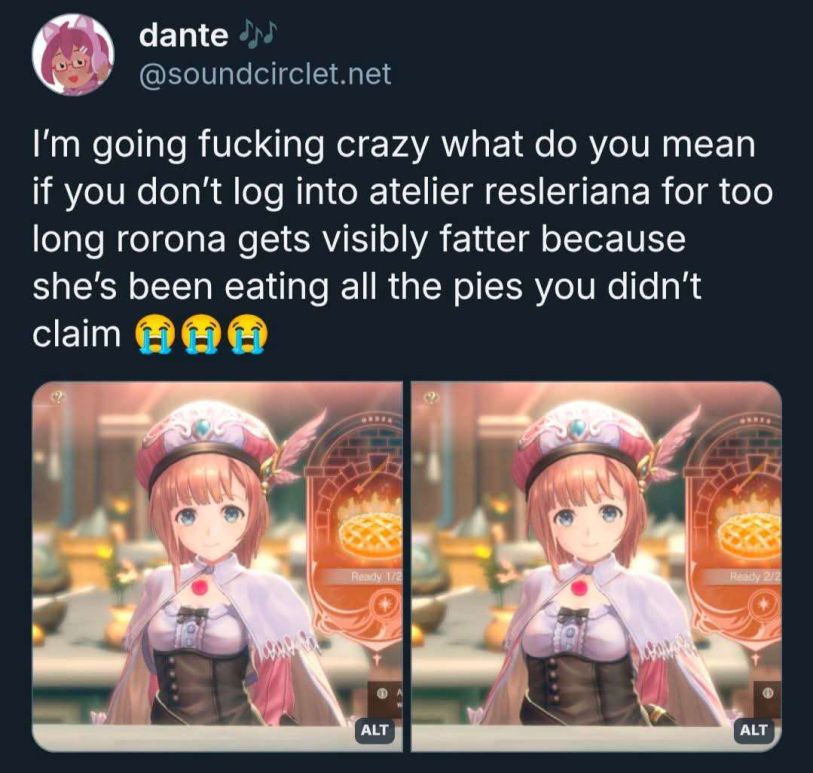Image resolution: width=813 pixels, height=773 pixels.
Task: Open the @soundcirclet.net handle link
Action: [x=264, y=74]
